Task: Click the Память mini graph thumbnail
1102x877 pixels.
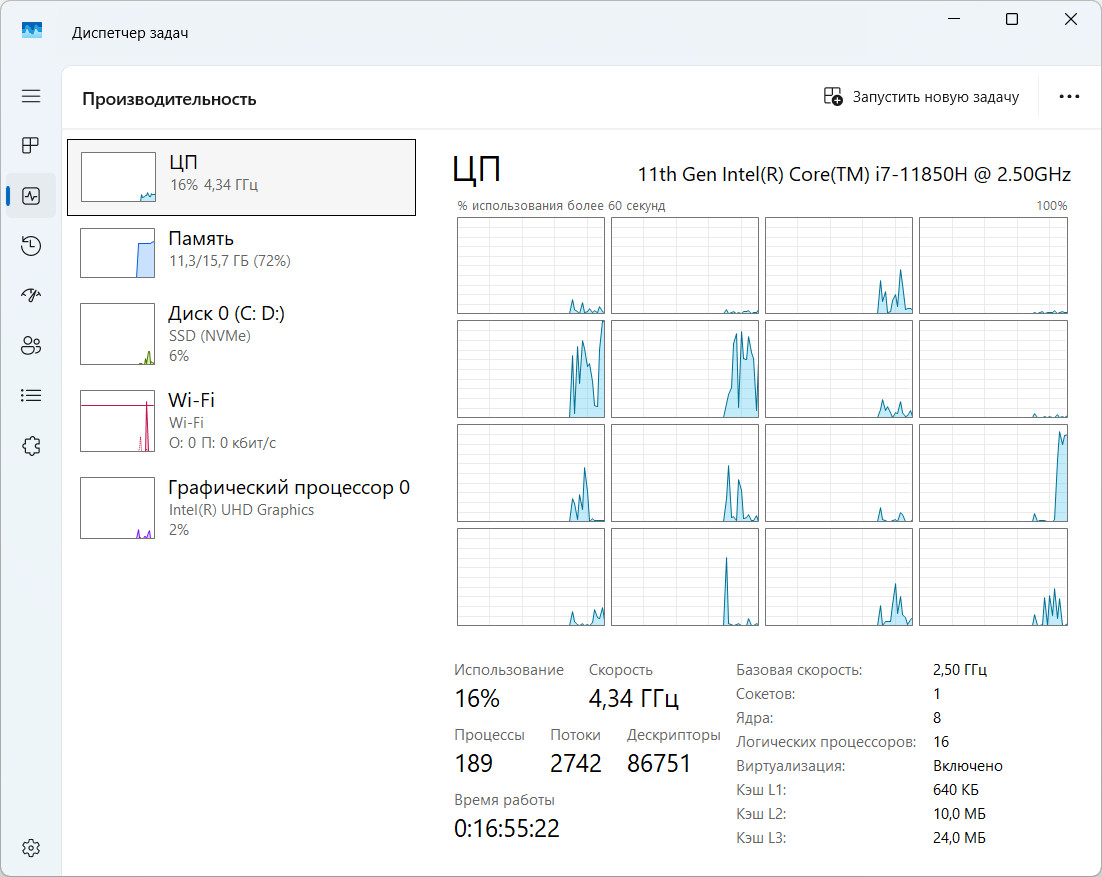Action: [118, 253]
